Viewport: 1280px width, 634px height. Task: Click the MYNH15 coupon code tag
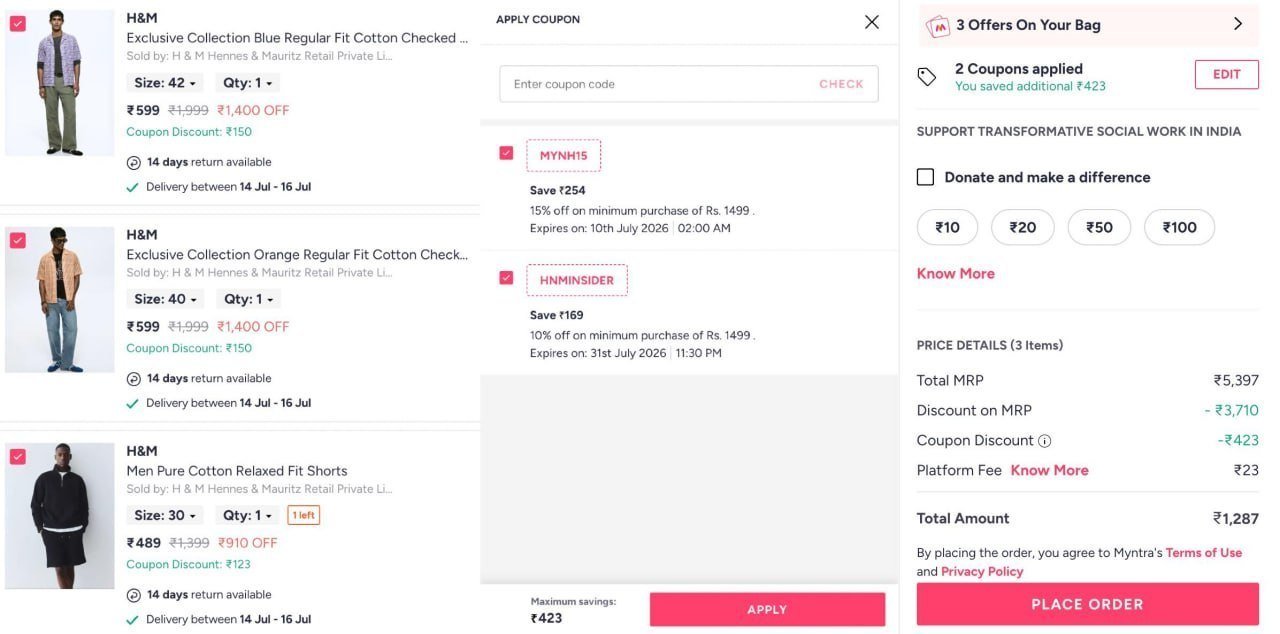(x=564, y=155)
